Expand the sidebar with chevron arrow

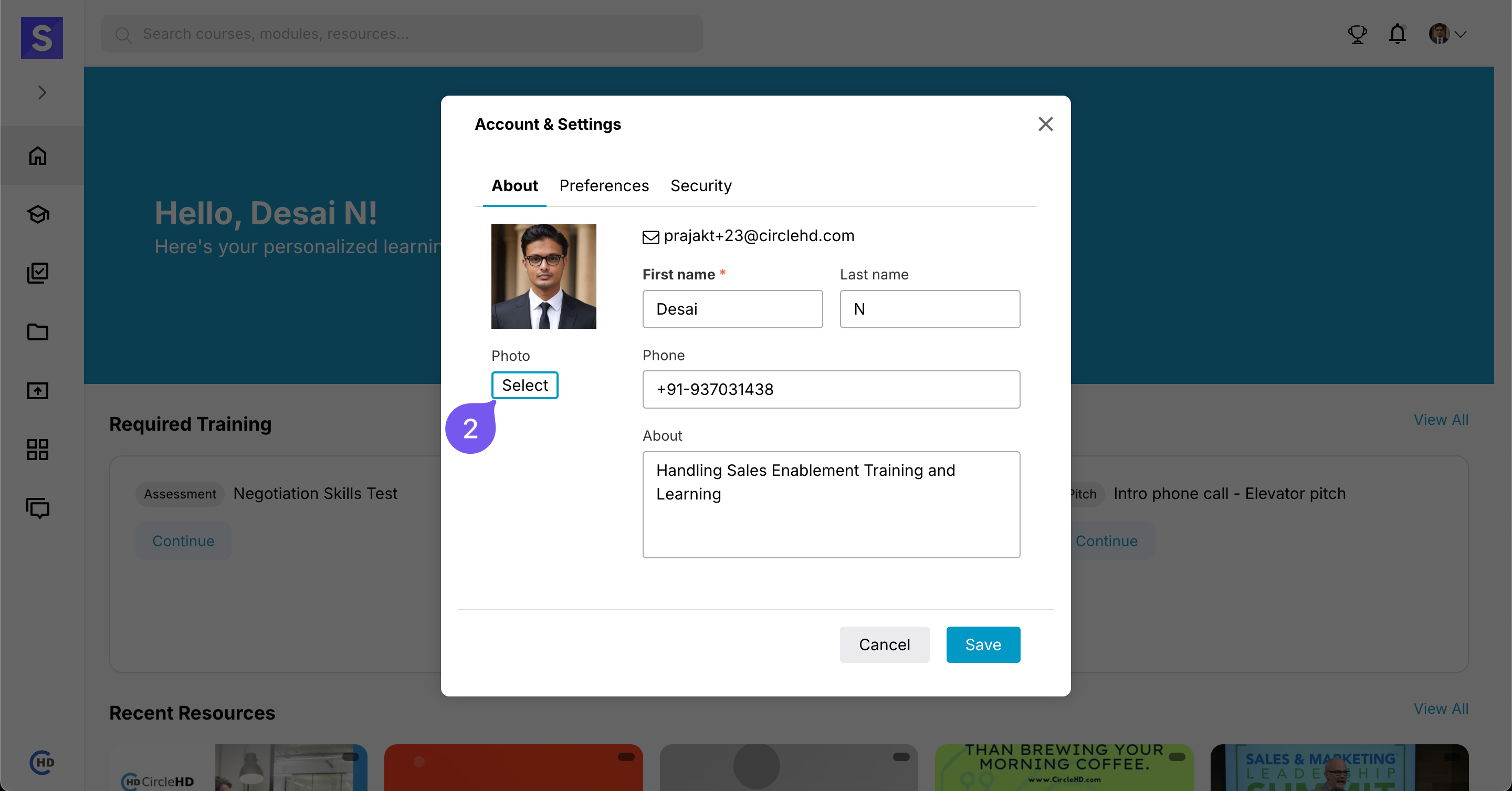(x=41, y=92)
